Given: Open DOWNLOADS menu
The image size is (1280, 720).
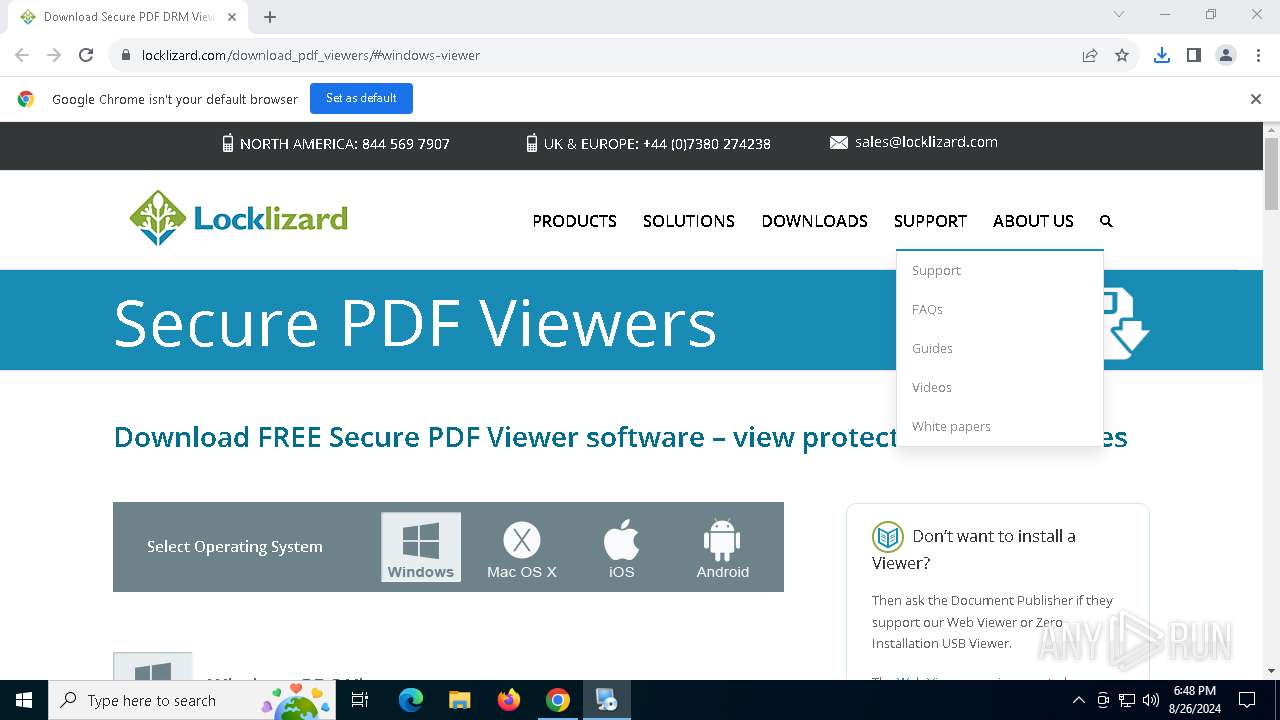Looking at the screenshot, I should point(814,221).
